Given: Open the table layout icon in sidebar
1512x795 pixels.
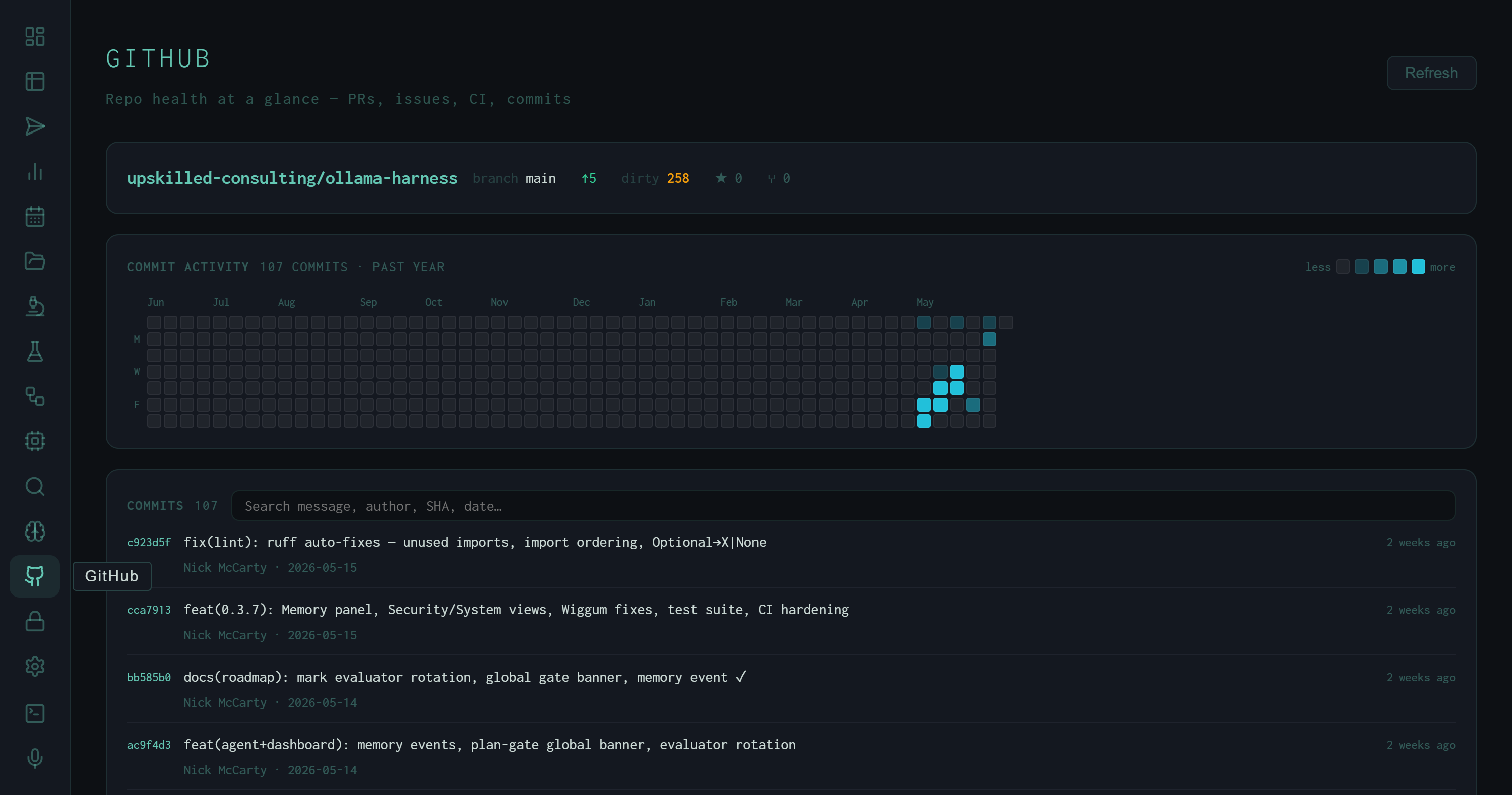Looking at the screenshot, I should (x=35, y=82).
